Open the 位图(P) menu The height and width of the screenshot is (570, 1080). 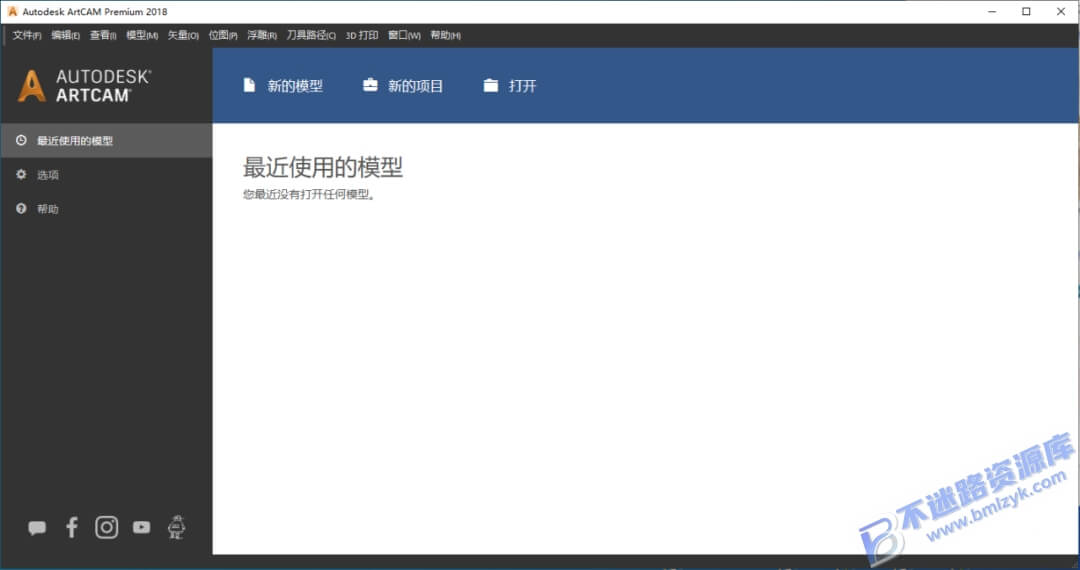click(x=223, y=35)
